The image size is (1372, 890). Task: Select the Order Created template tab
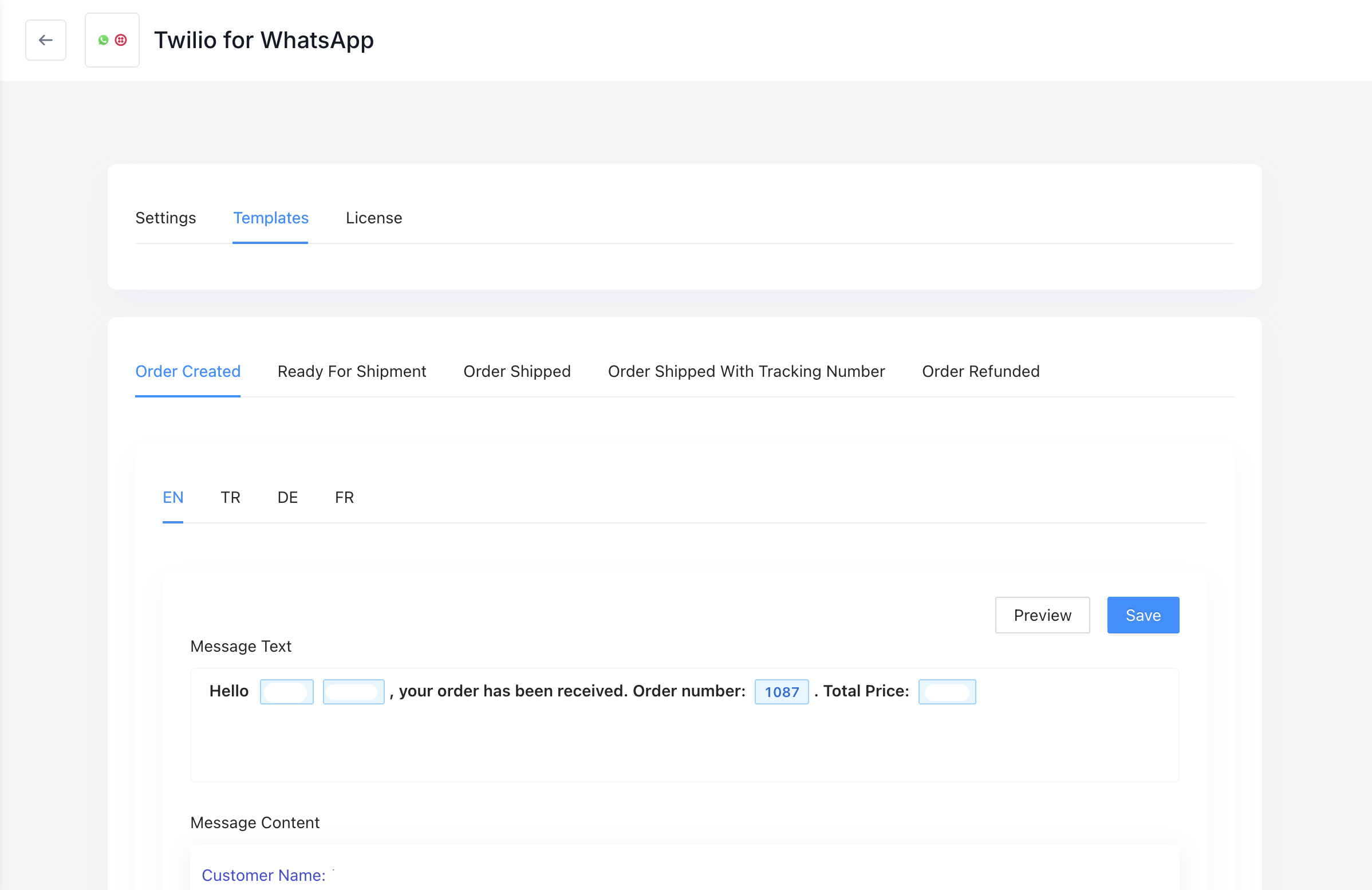click(x=188, y=371)
